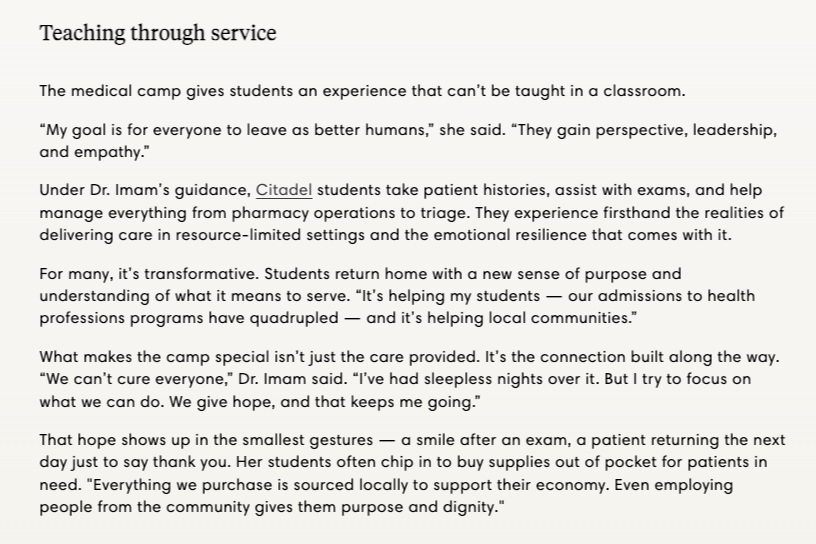The height and width of the screenshot is (544, 816).
Task: Click the phrase "helping local communities"
Action: 528,318
